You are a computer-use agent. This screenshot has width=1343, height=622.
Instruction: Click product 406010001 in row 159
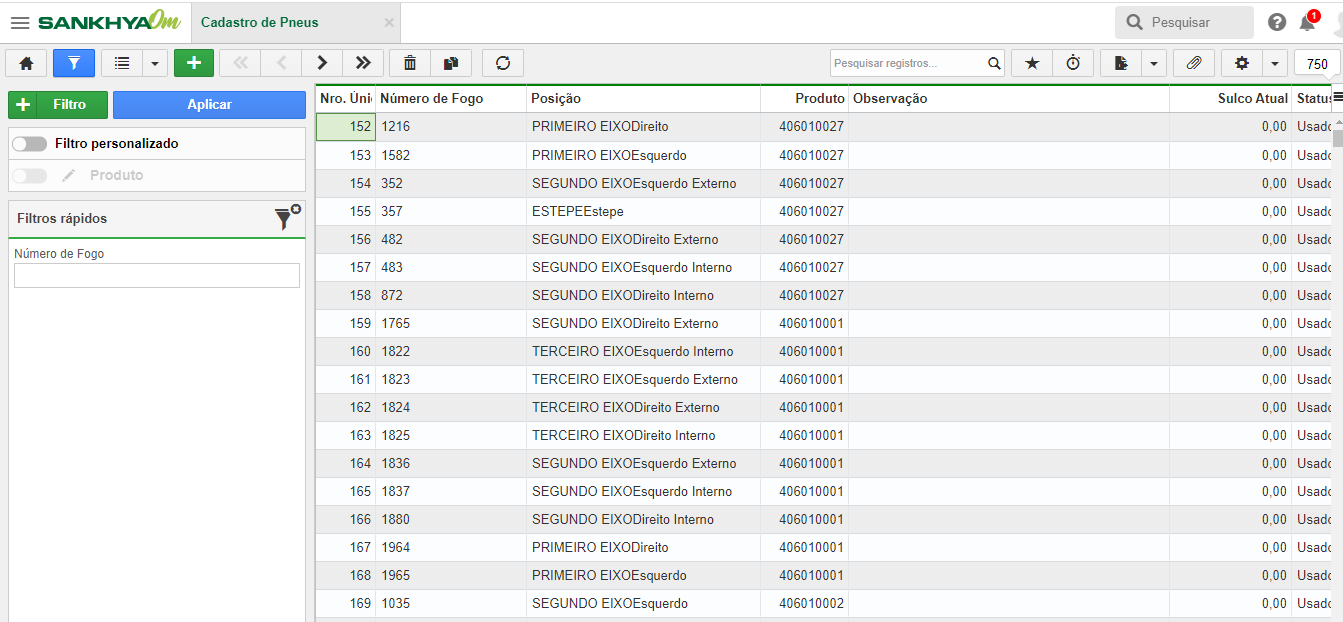point(804,323)
